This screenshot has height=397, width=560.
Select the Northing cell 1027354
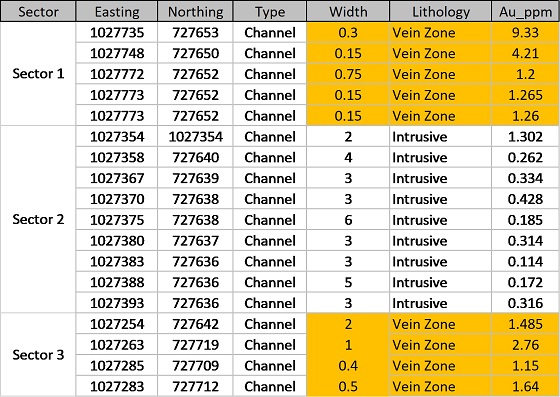[x=195, y=136]
